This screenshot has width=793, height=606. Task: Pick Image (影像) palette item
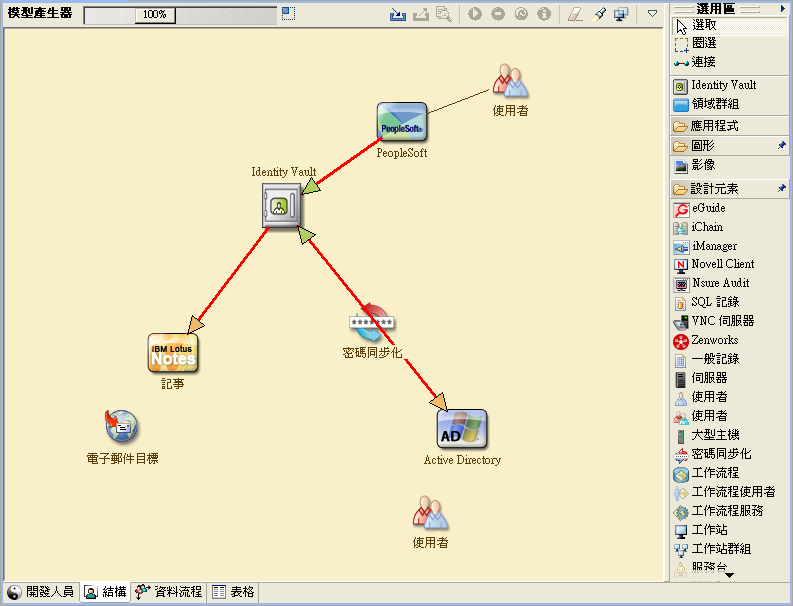731,165
